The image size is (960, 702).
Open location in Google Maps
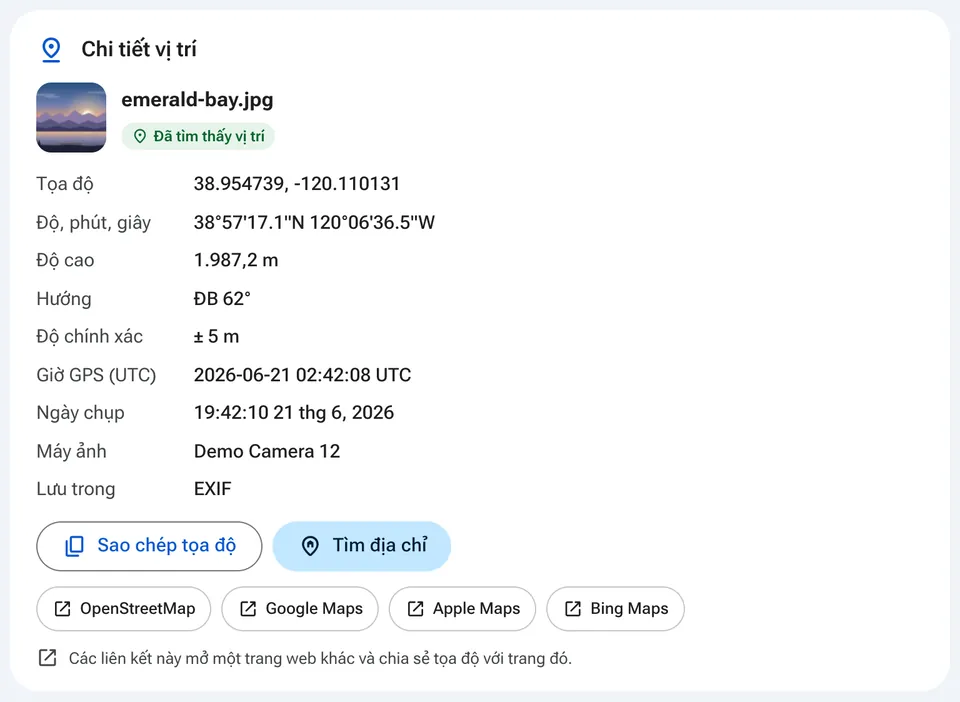(300, 609)
